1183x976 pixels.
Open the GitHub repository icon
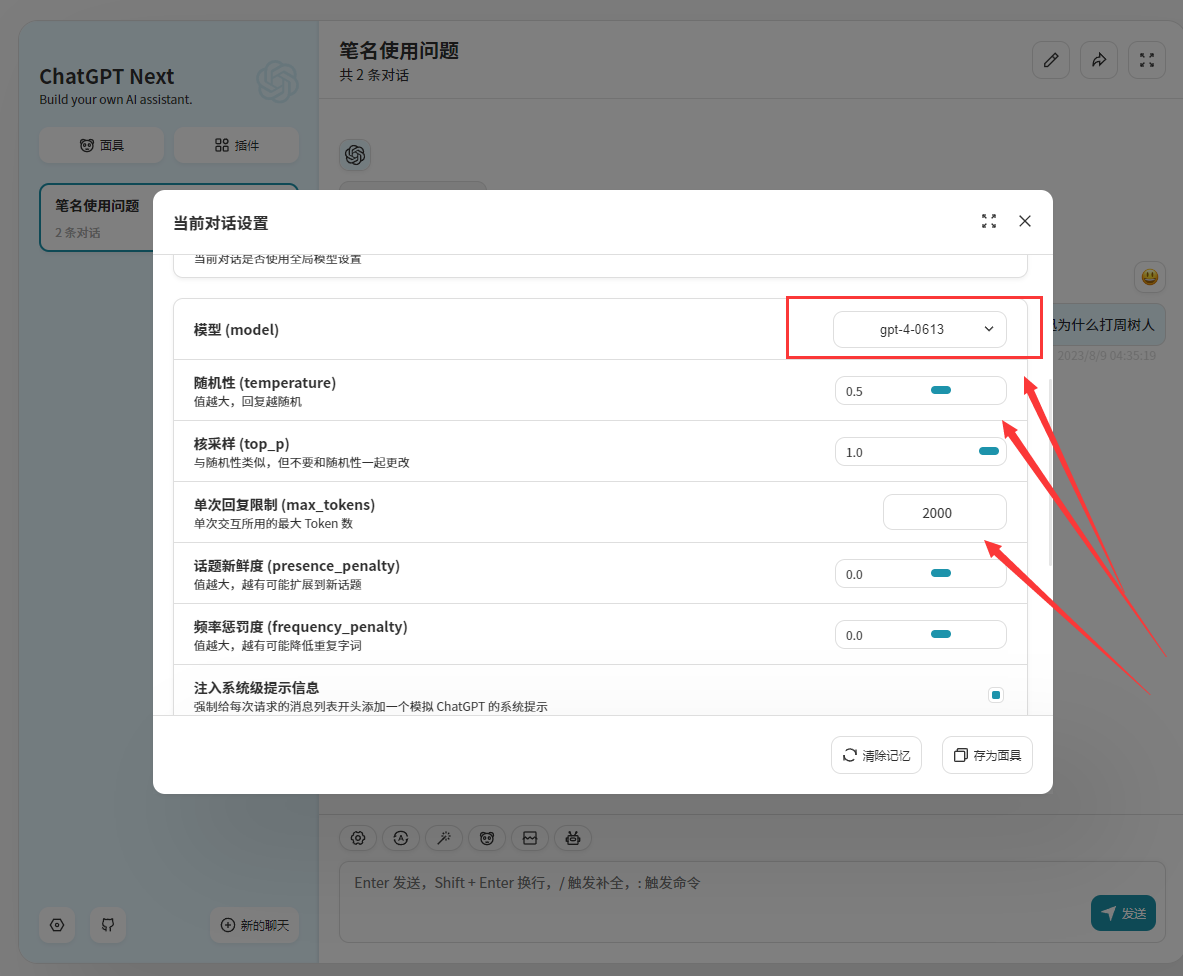pyautogui.click(x=108, y=925)
